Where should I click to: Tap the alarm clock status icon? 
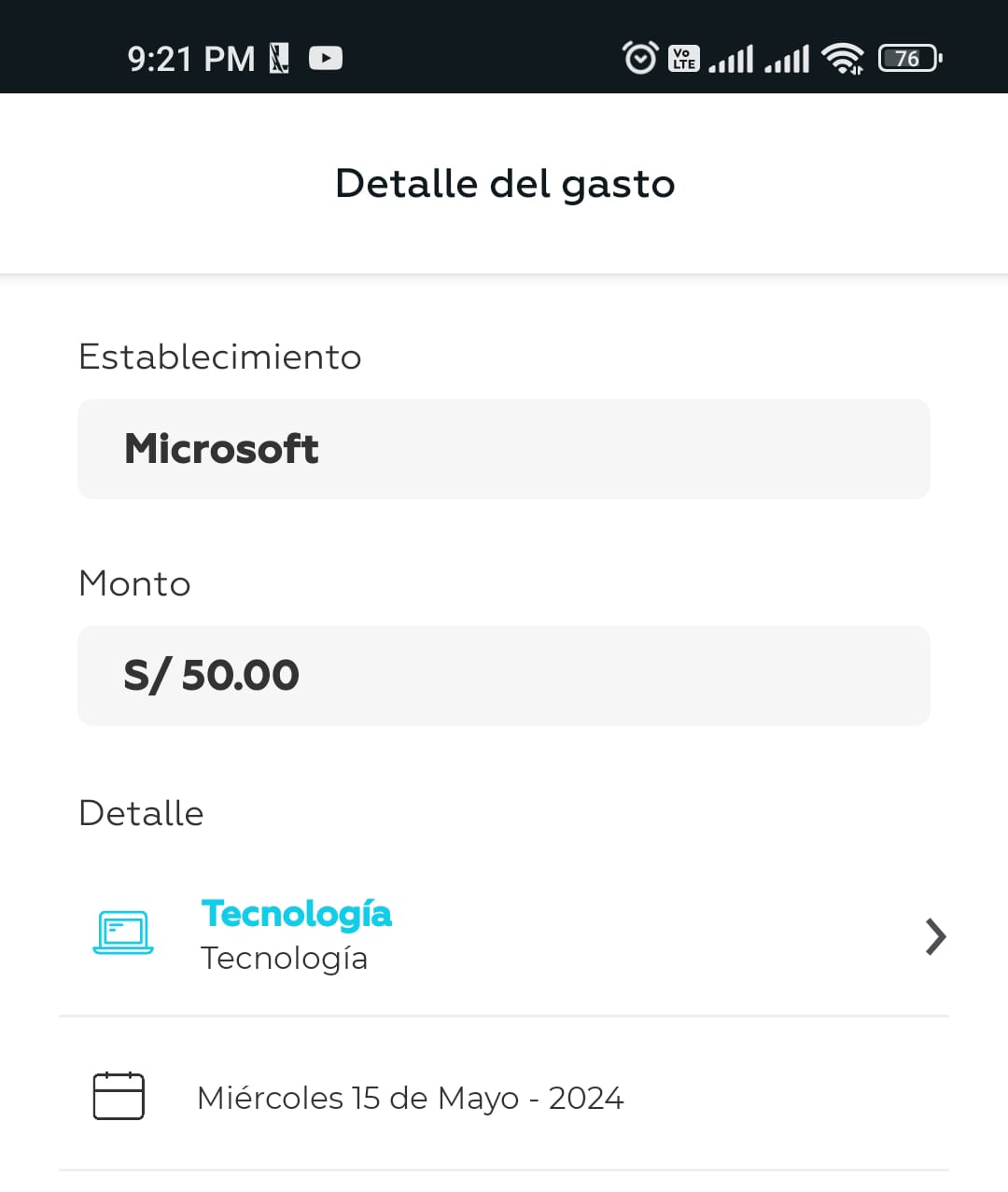click(640, 58)
